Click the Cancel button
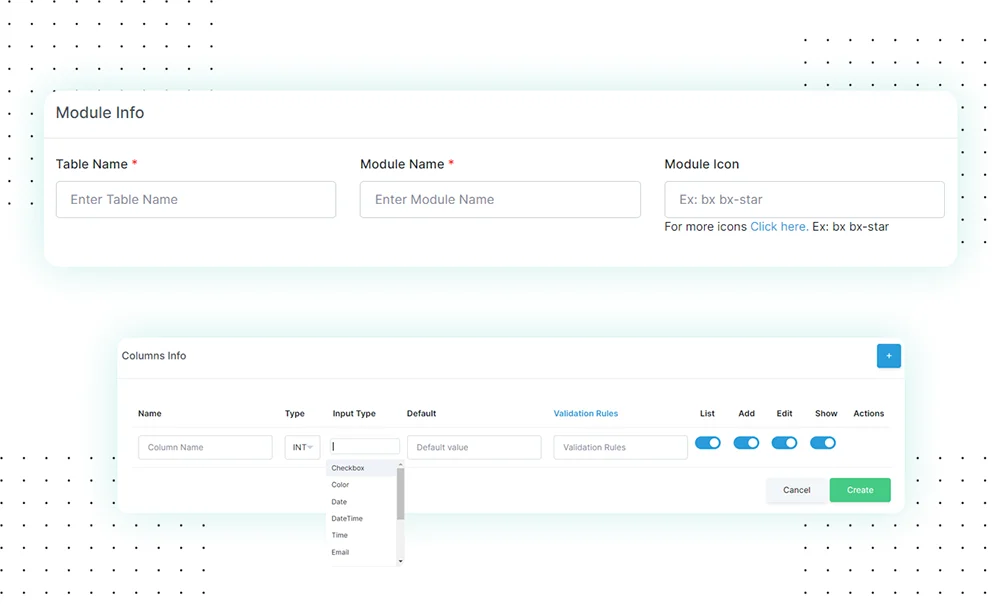The width and height of the screenshot is (1000, 614). pyautogui.click(x=797, y=490)
